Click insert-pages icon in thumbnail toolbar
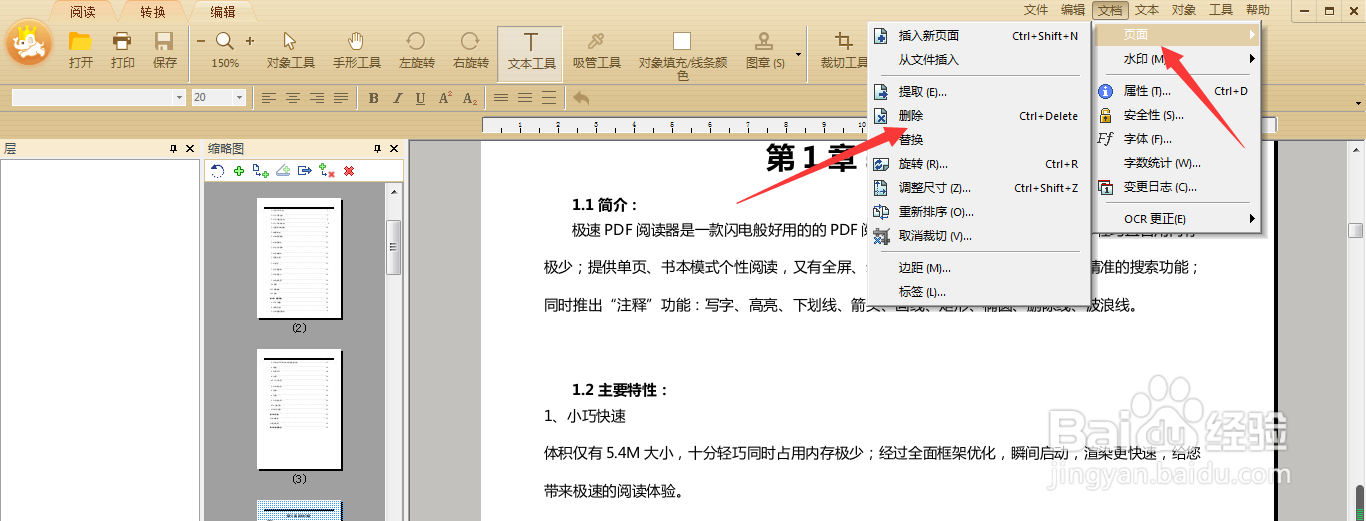 click(261, 171)
